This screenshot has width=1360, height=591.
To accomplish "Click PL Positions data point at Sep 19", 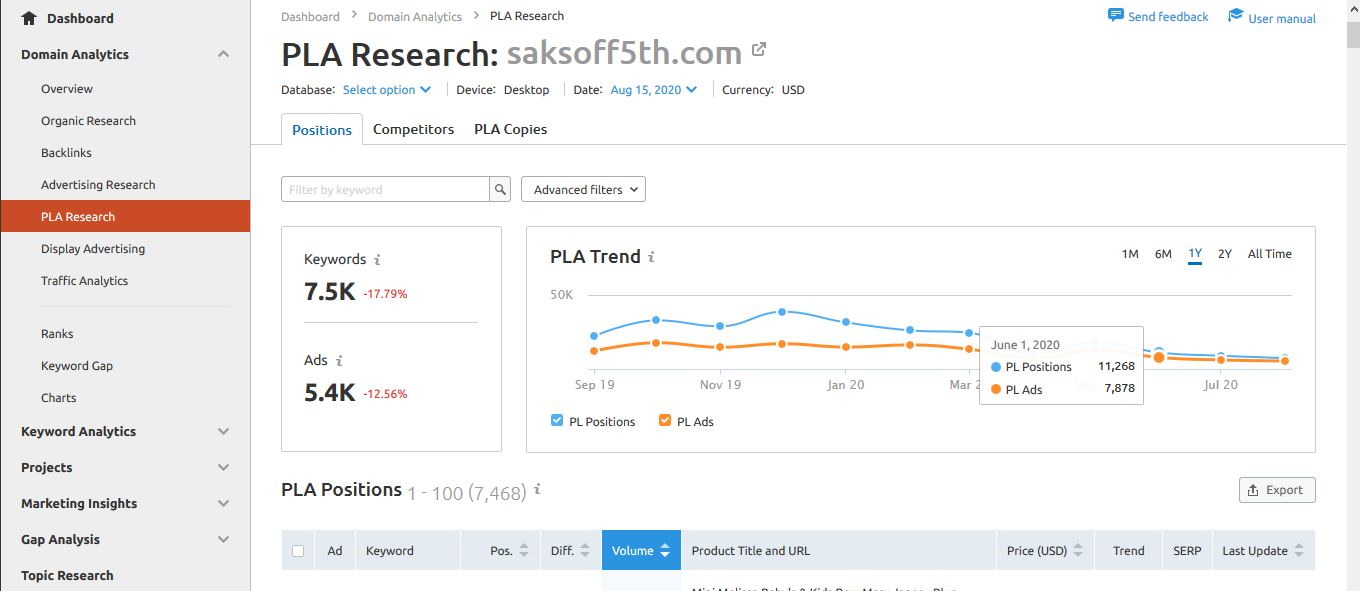I will point(594,336).
